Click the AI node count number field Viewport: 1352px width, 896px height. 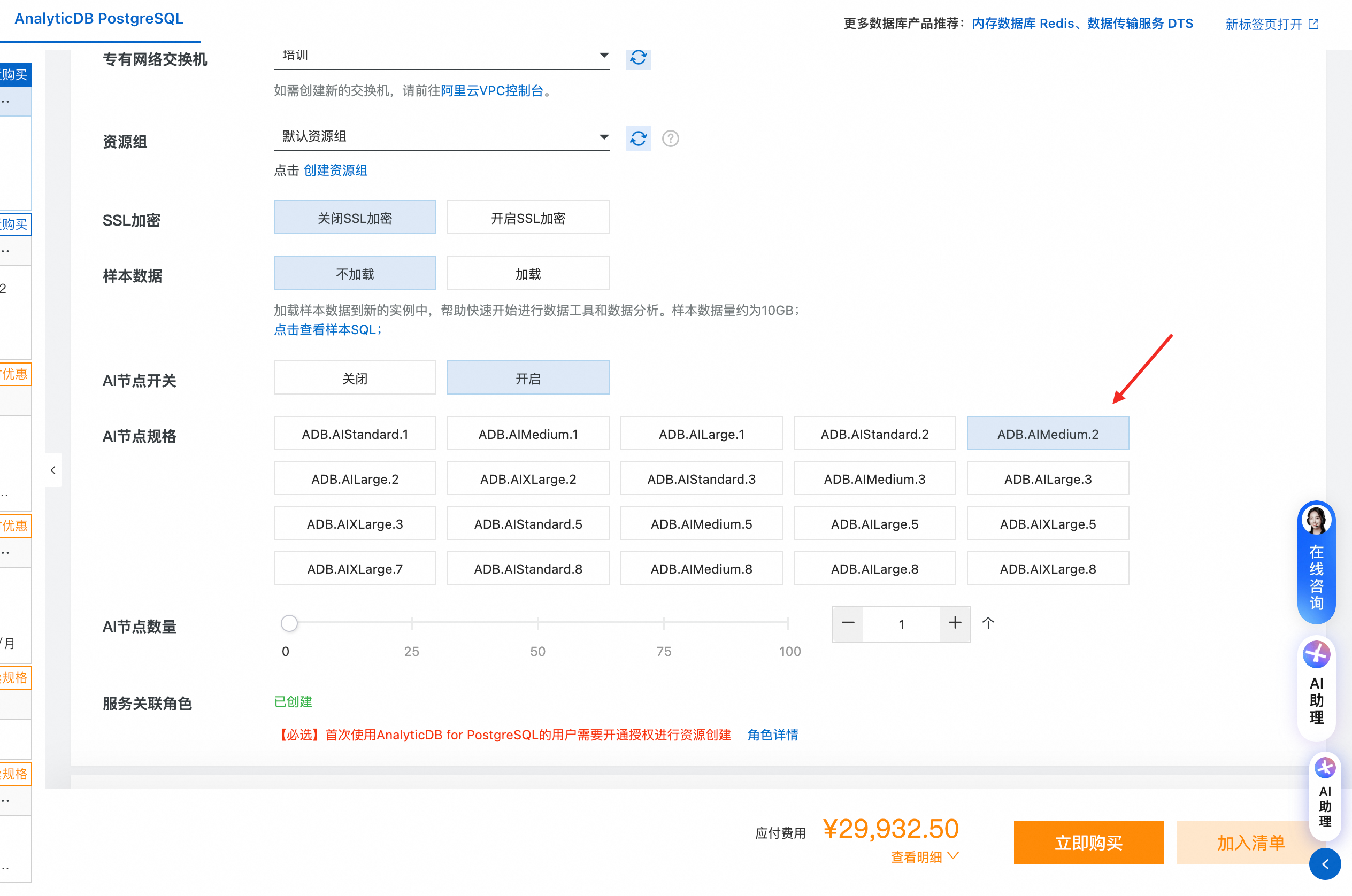[x=901, y=624]
